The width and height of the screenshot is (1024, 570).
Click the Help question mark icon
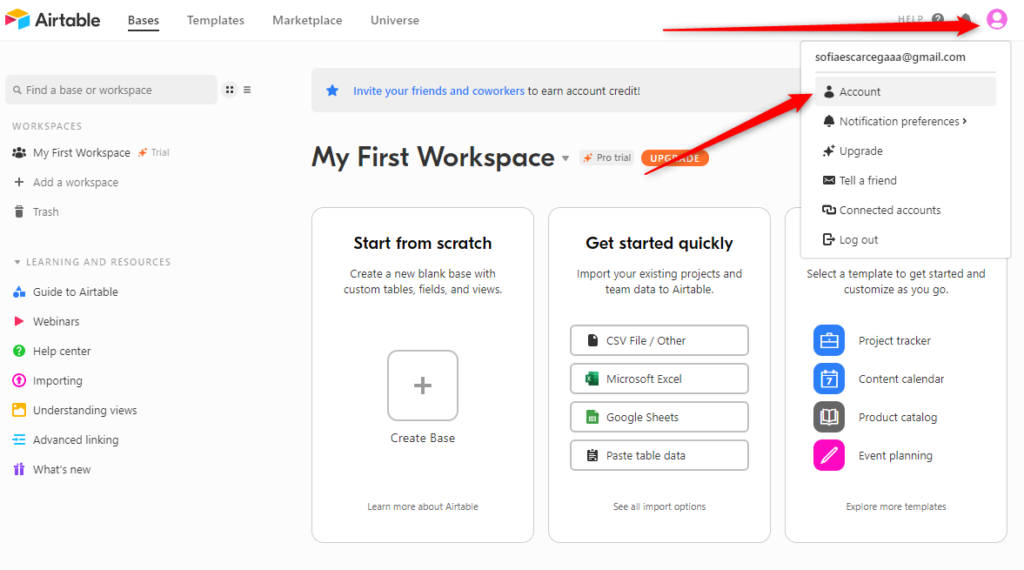tap(938, 20)
